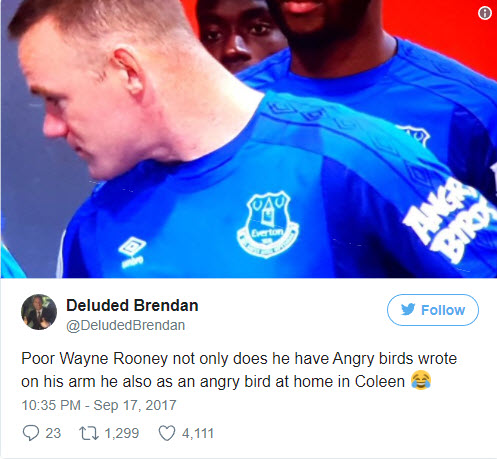Like the tweet with the heart icon

tap(167, 433)
